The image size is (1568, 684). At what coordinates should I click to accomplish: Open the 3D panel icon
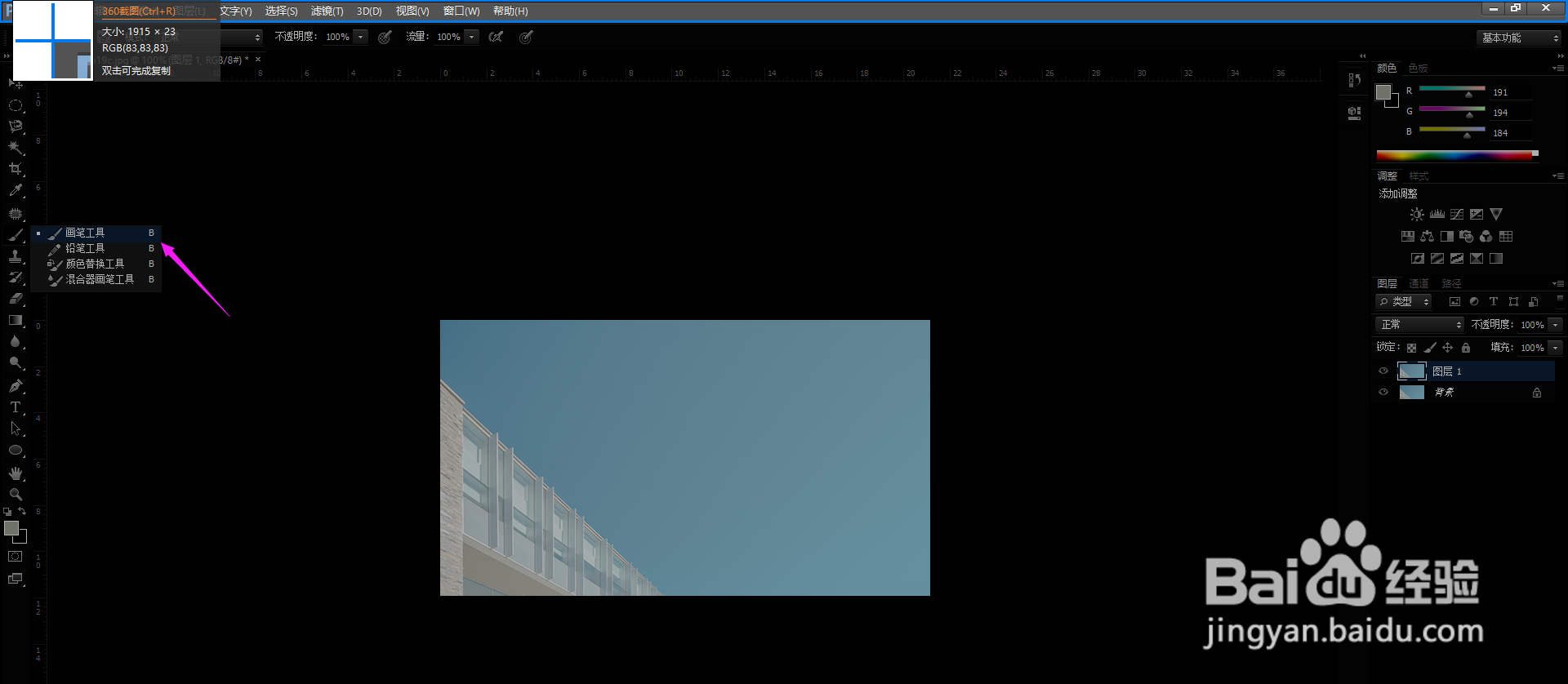1355,113
